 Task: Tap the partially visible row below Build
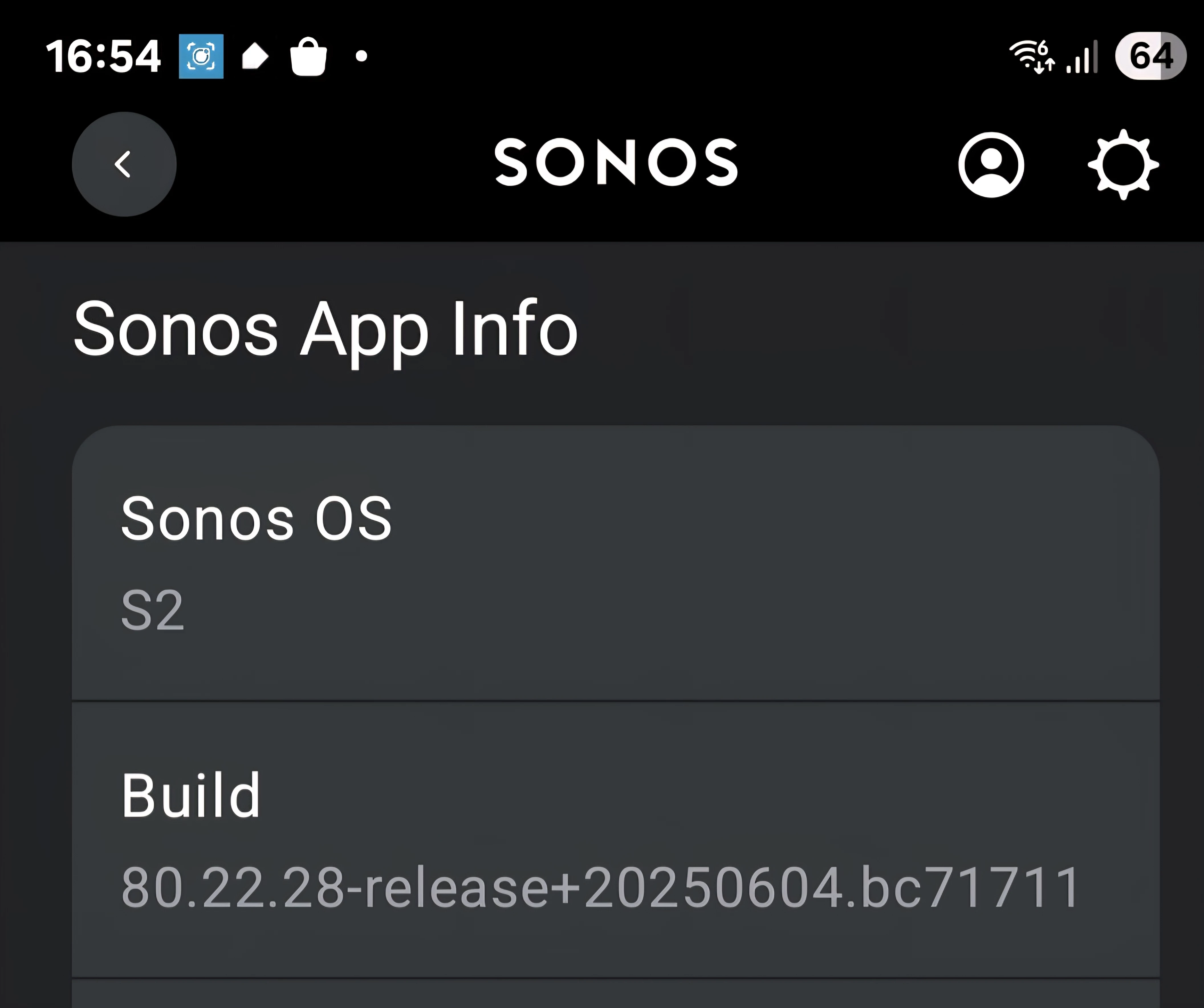click(616, 994)
